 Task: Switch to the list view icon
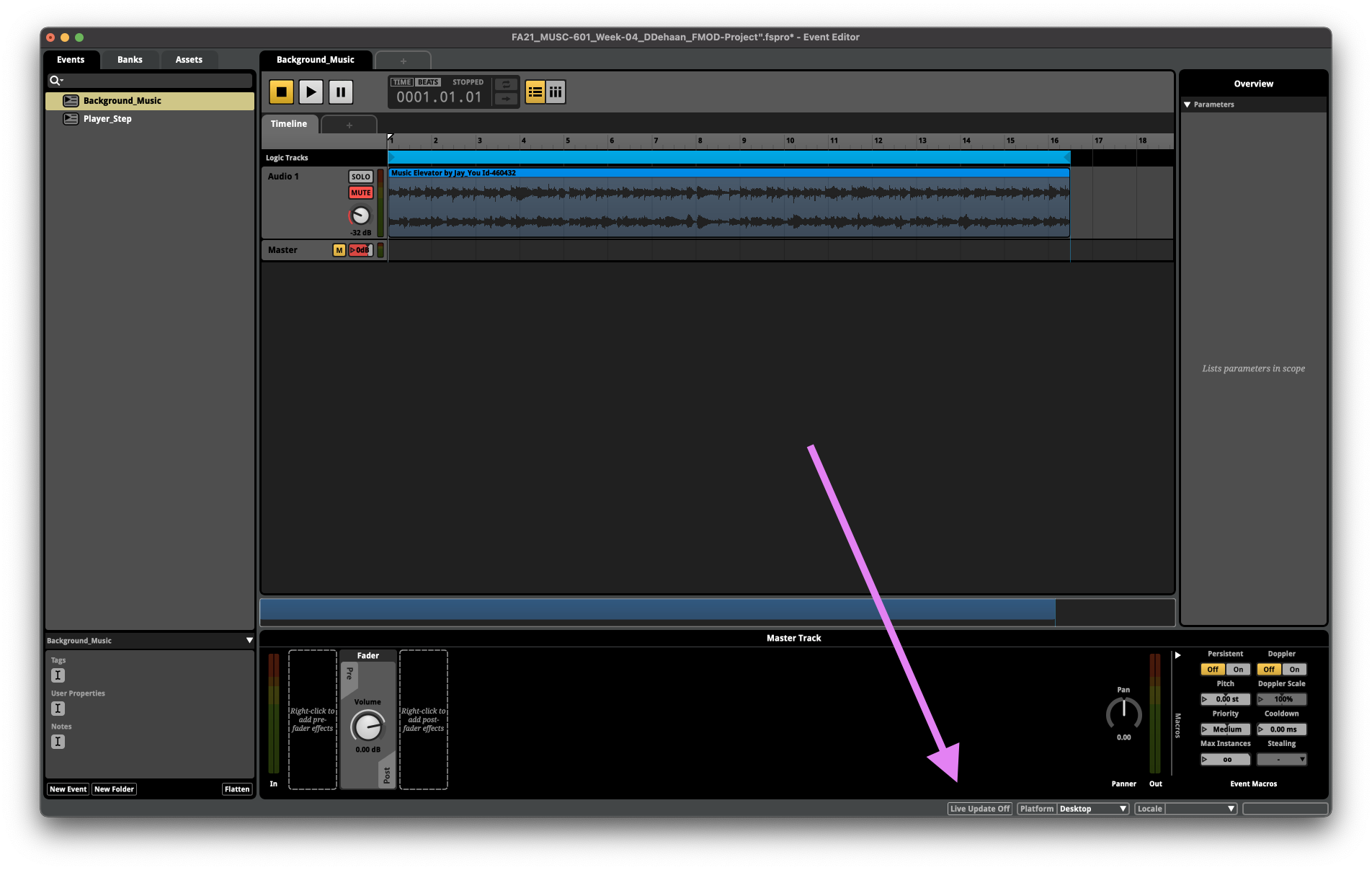[535, 92]
